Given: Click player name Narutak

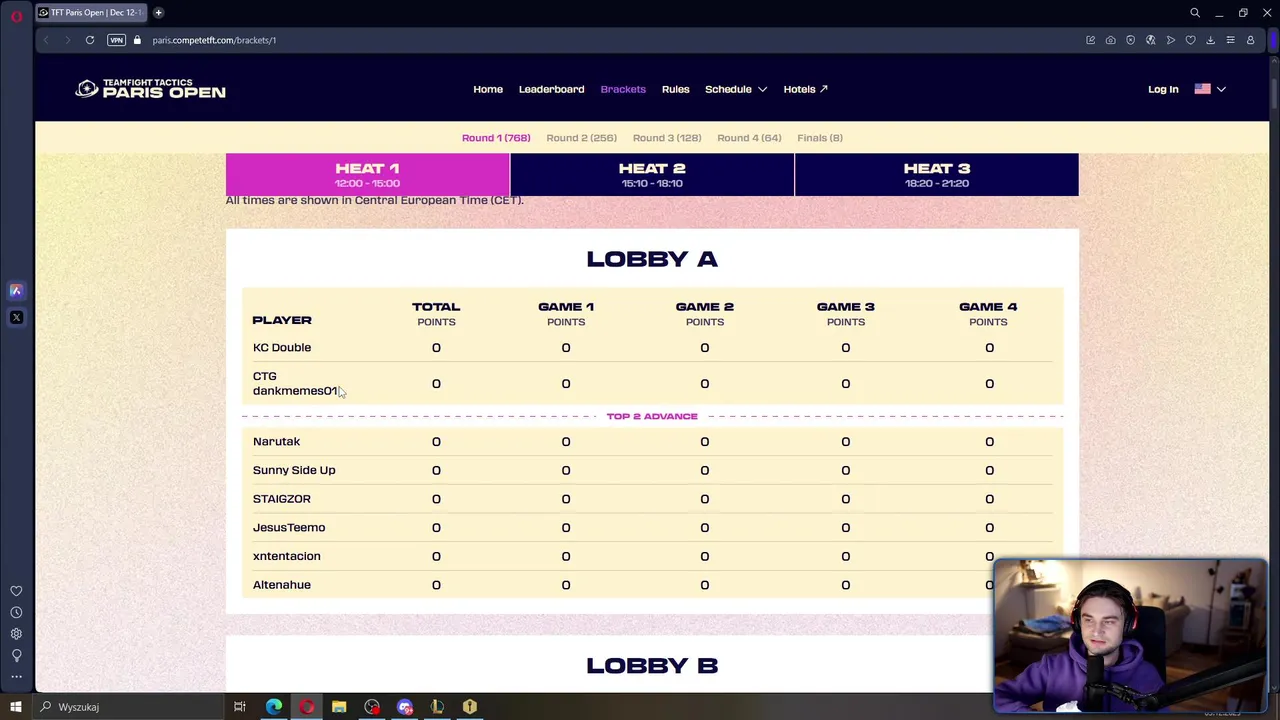Looking at the screenshot, I should (x=276, y=442).
